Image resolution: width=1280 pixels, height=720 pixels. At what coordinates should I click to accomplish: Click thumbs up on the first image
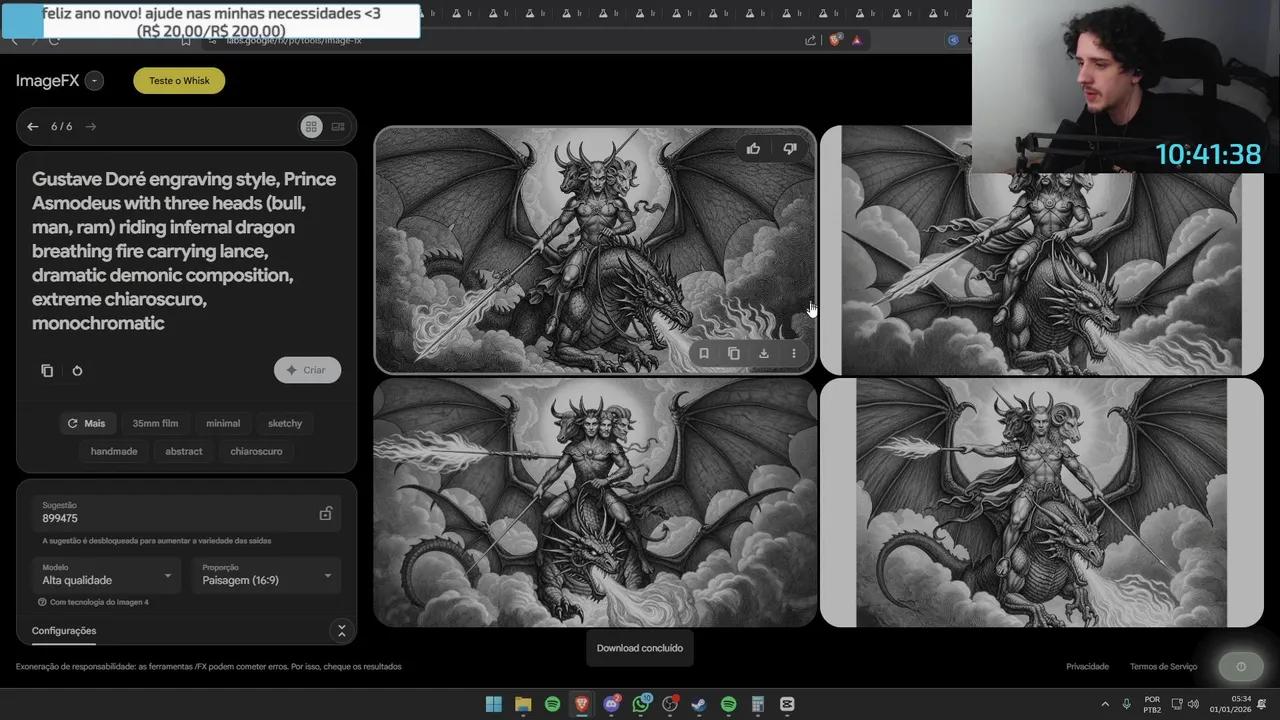point(753,149)
